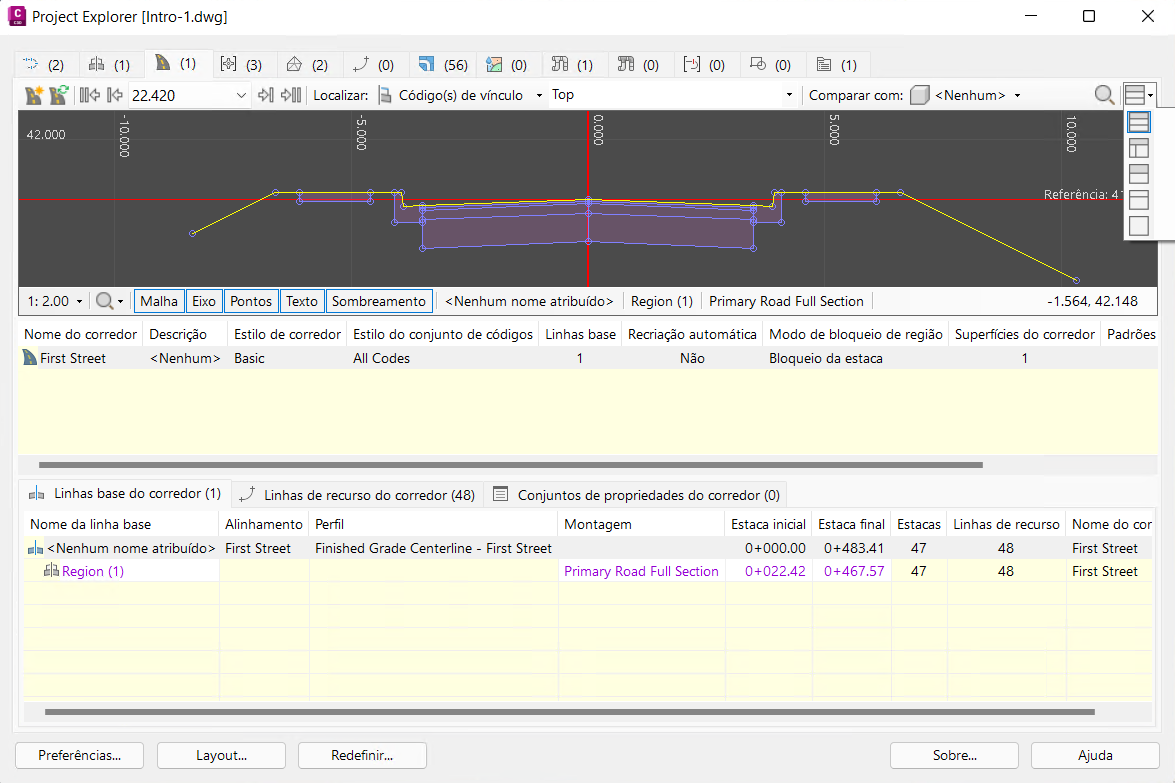
Task: Click the lower baseline table horizontal scrollbar
Action: [570, 712]
